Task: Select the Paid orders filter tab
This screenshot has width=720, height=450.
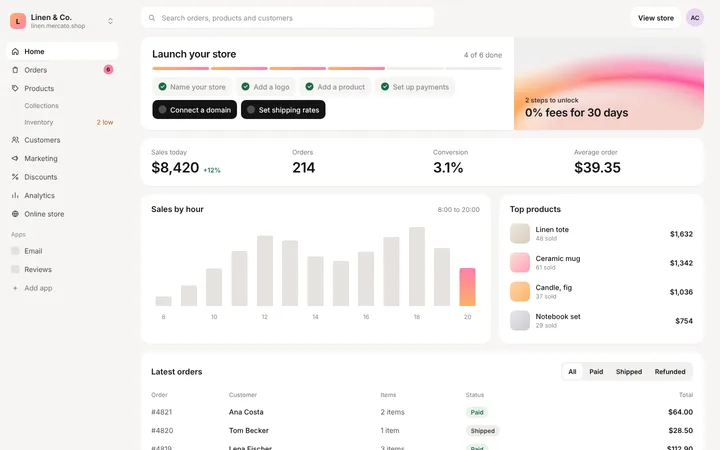Action: (x=596, y=371)
